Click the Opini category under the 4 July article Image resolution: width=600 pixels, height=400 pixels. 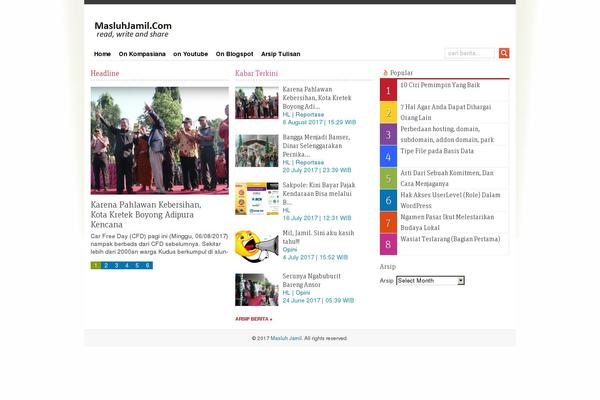point(290,250)
